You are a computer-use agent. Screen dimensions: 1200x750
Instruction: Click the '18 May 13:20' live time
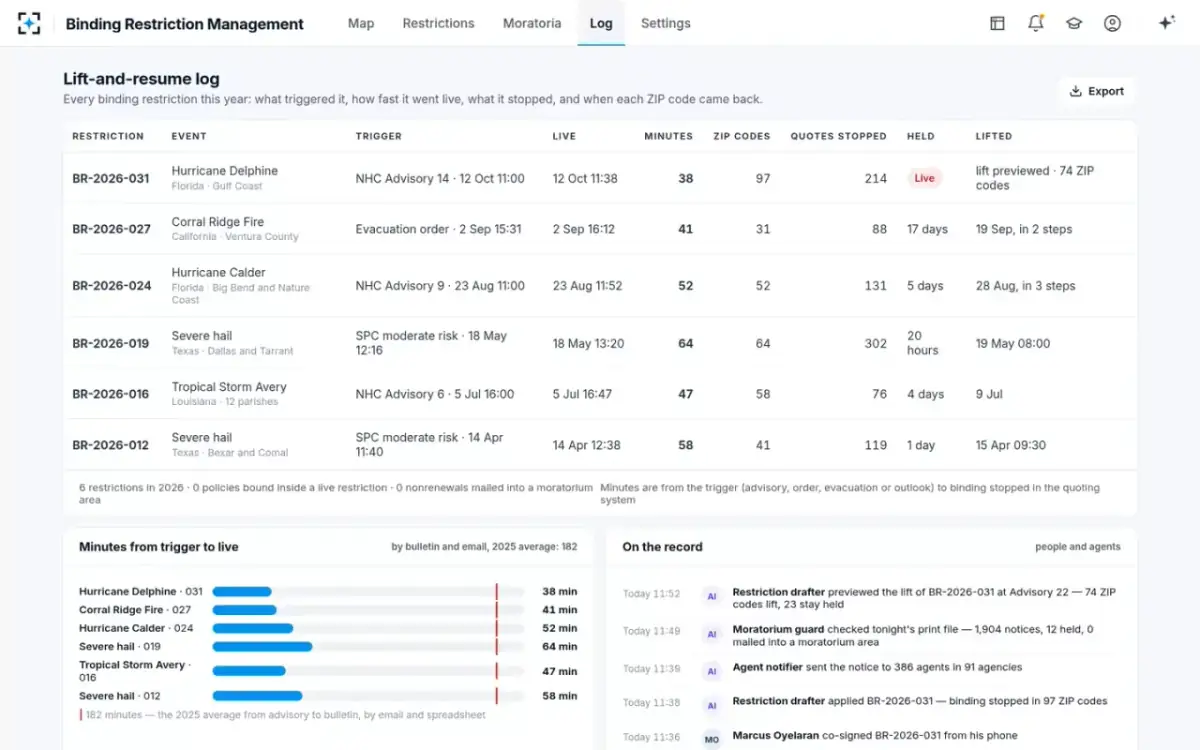pyautogui.click(x=588, y=343)
